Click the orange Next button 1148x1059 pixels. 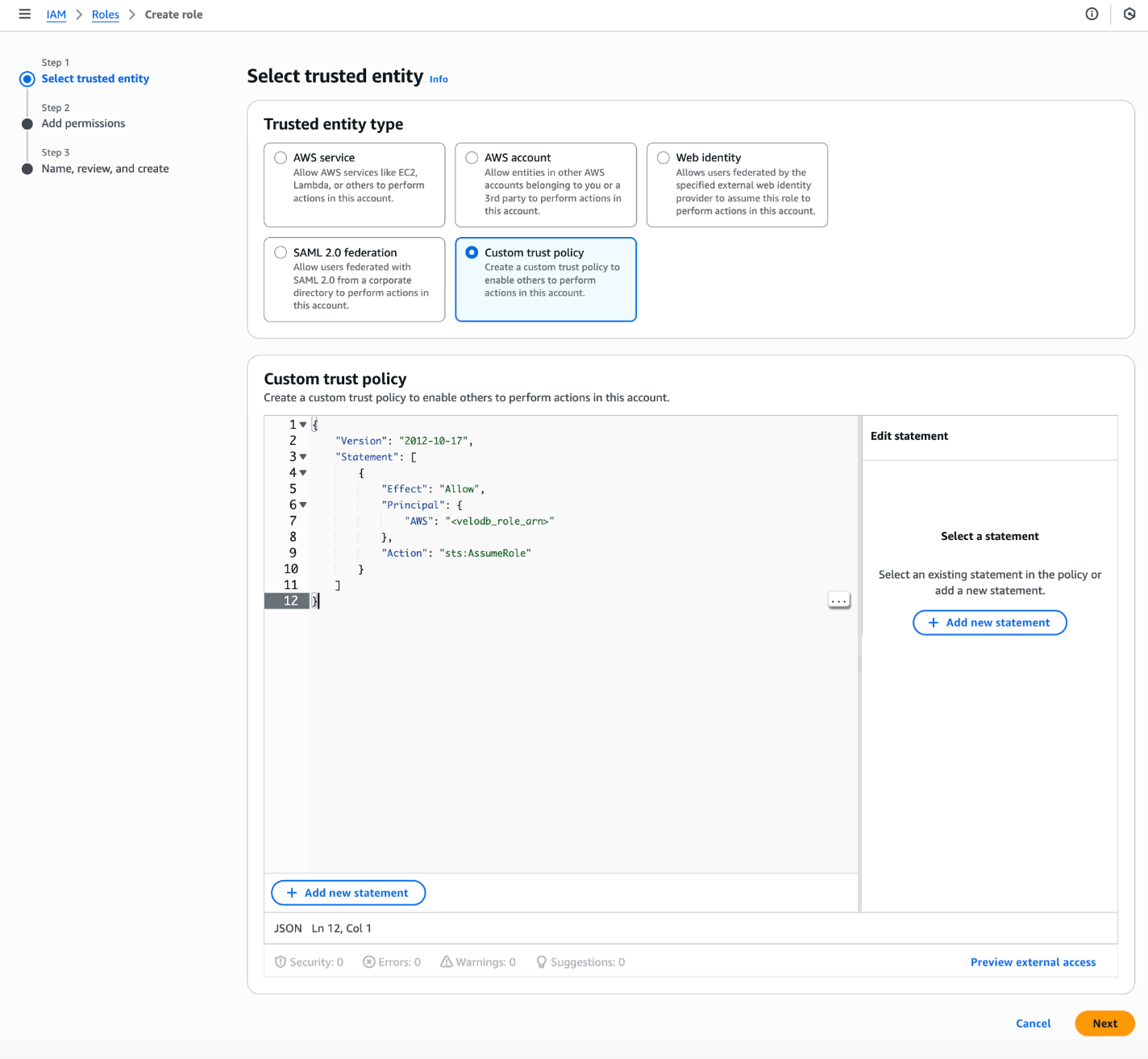(1104, 1024)
